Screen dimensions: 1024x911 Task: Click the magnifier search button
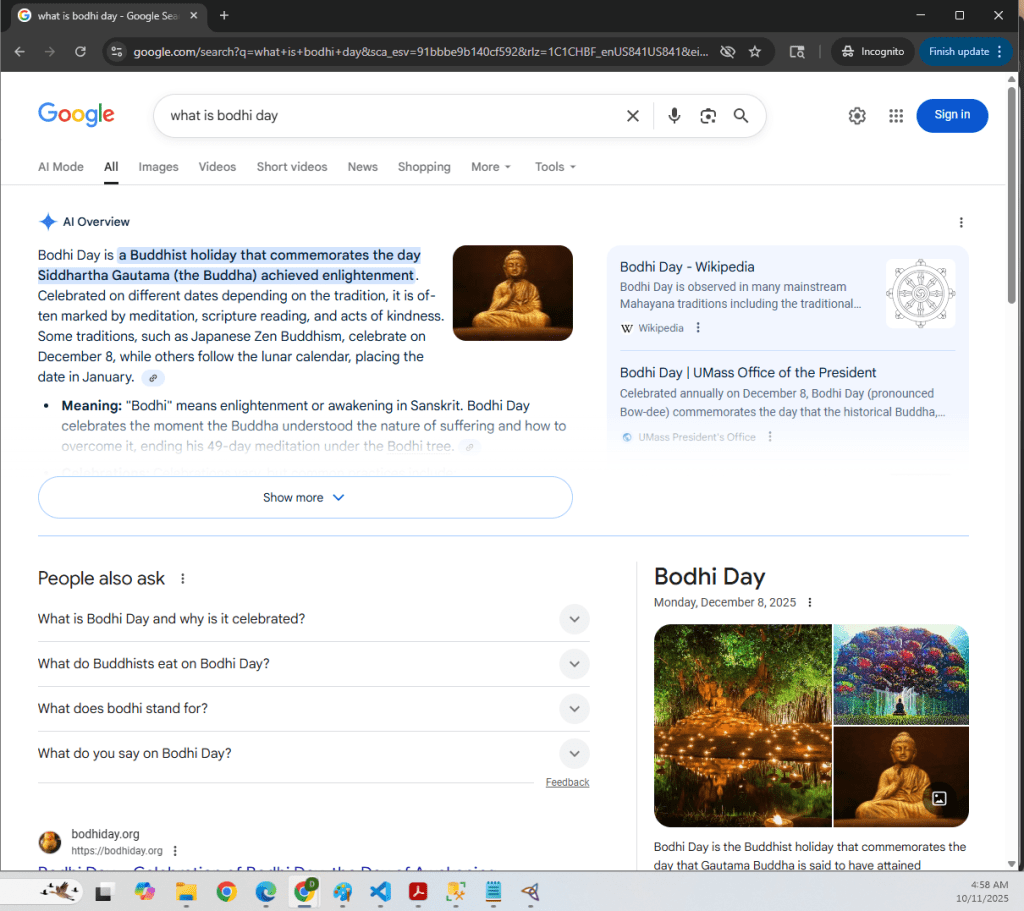[741, 116]
